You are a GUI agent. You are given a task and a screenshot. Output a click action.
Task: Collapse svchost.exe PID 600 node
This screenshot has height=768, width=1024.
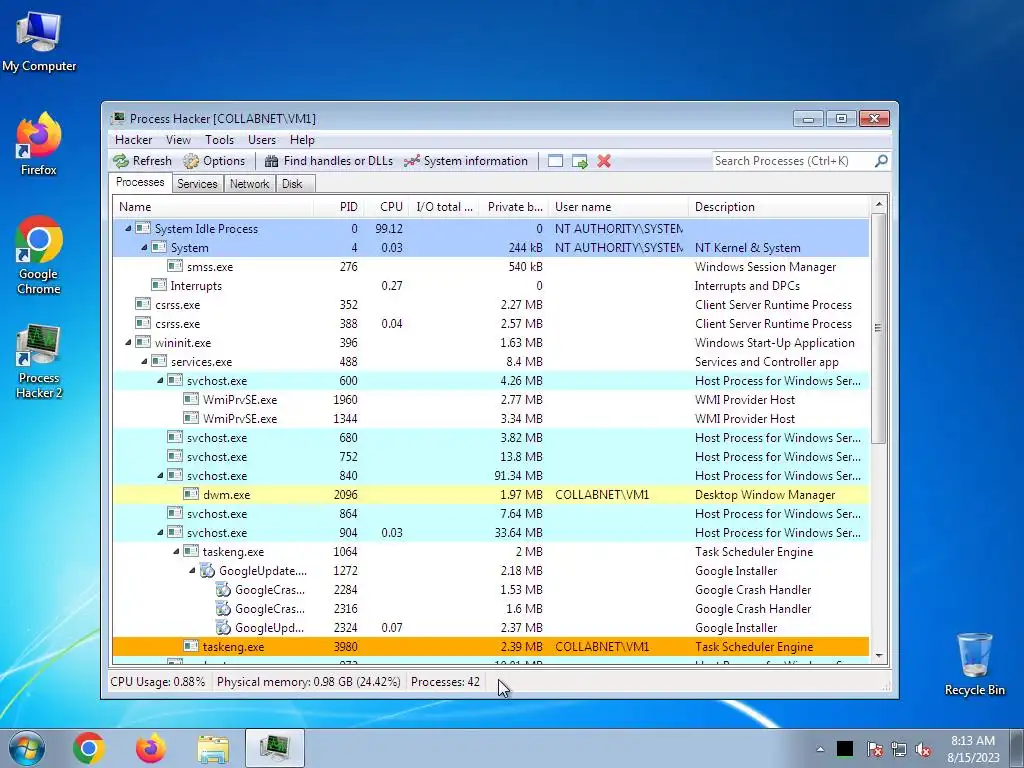pyautogui.click(x=160, y=381)
